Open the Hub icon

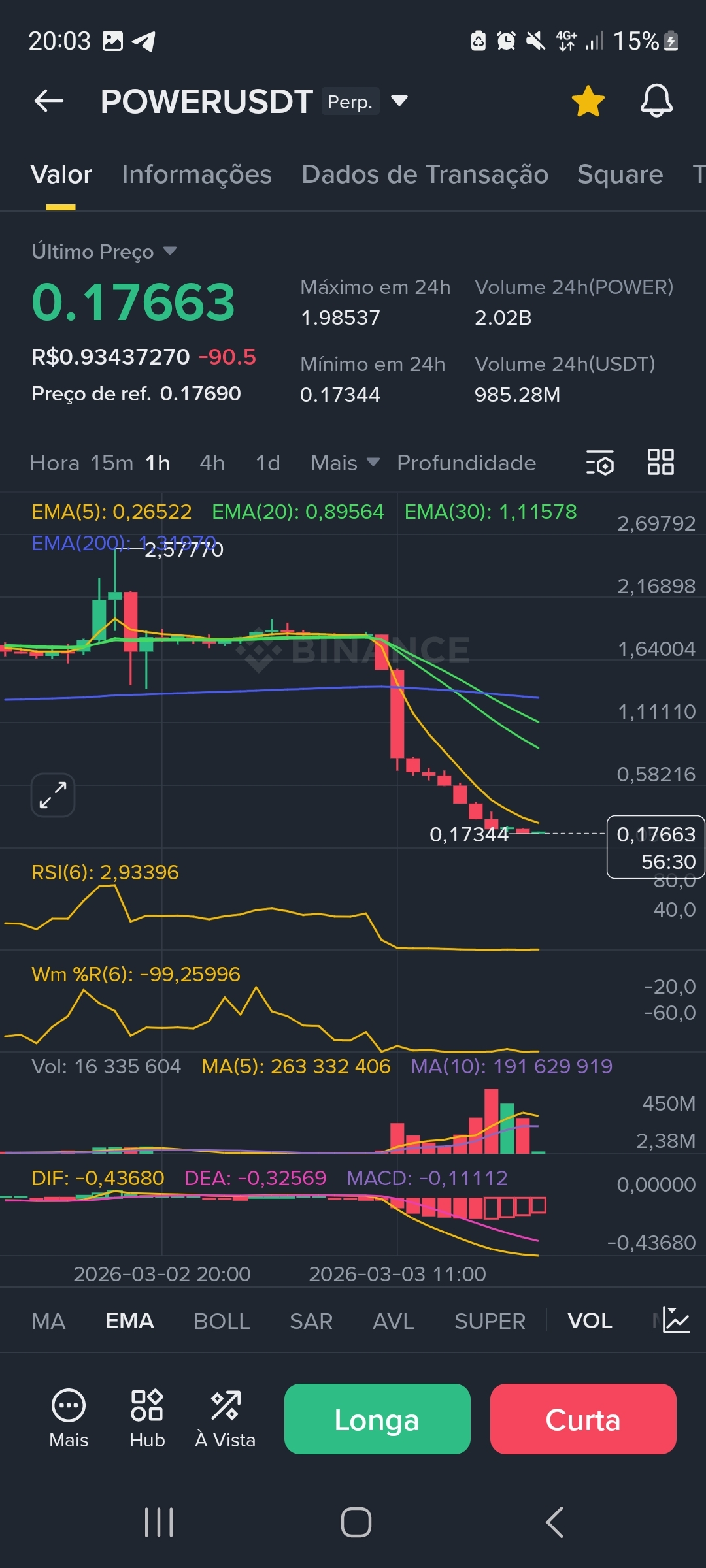point(147,1418)
